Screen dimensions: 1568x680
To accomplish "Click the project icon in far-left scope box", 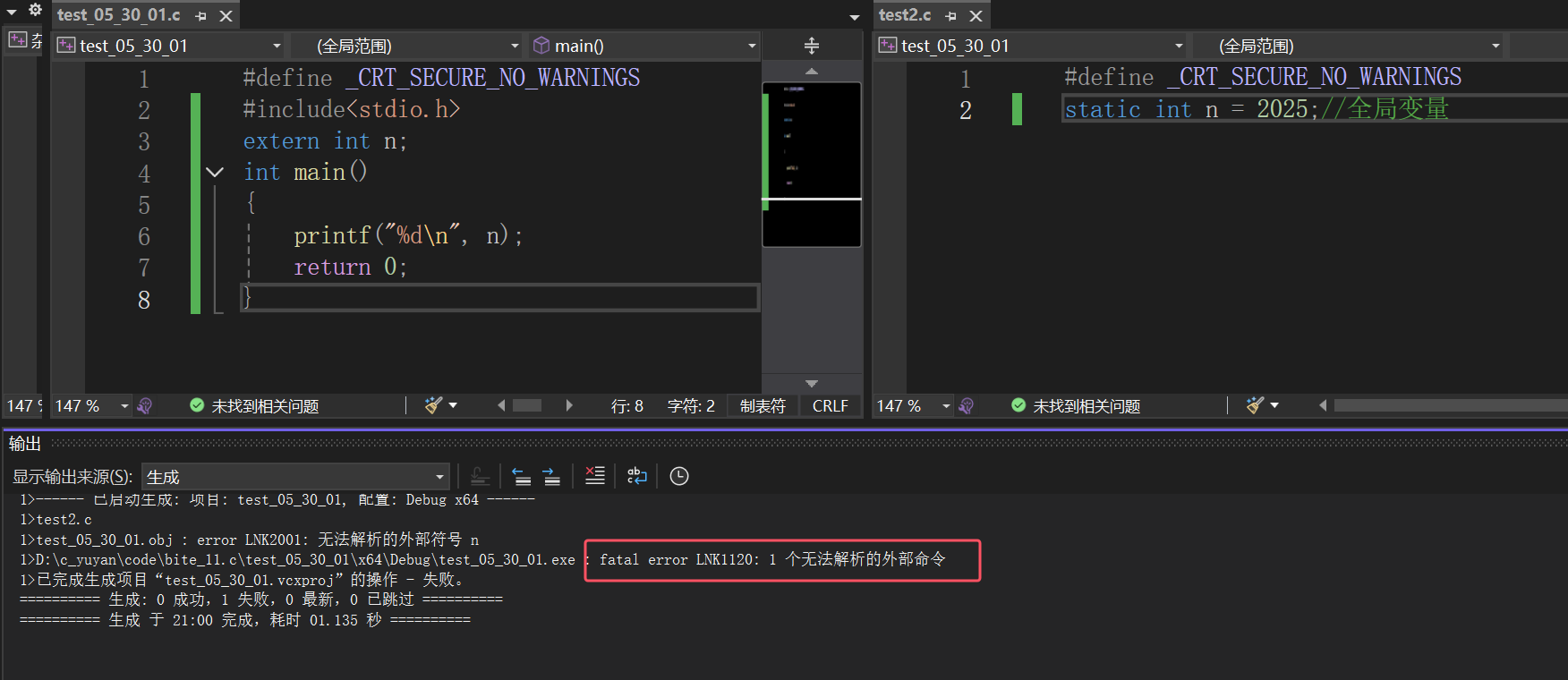I will click(18, 39).
